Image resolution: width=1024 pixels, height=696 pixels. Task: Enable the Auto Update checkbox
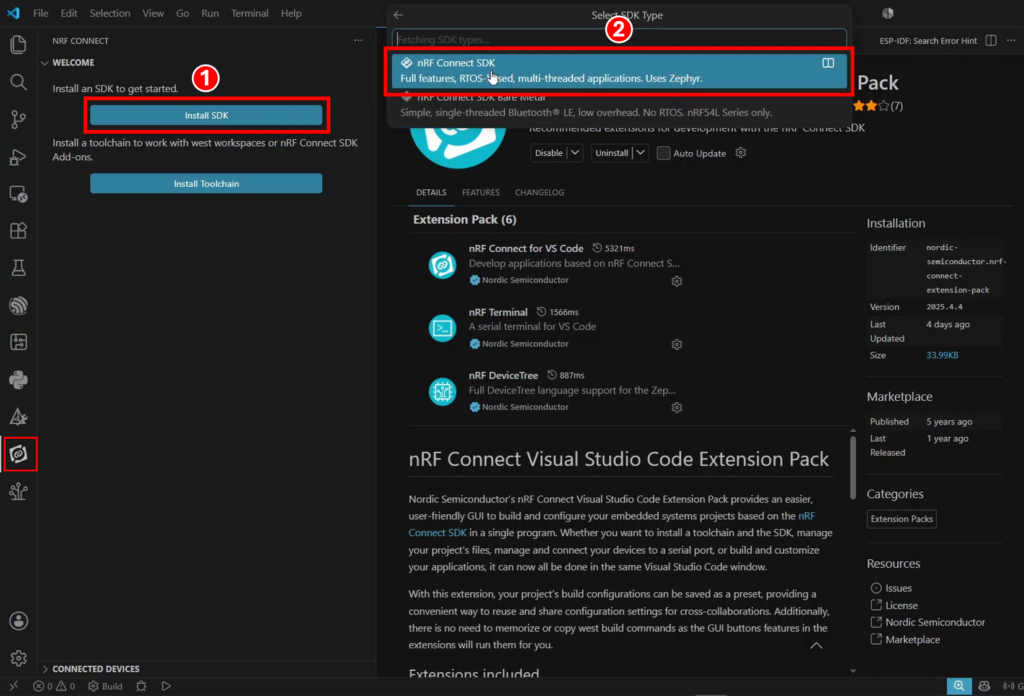pyautogui.click(x=663, y=153)
